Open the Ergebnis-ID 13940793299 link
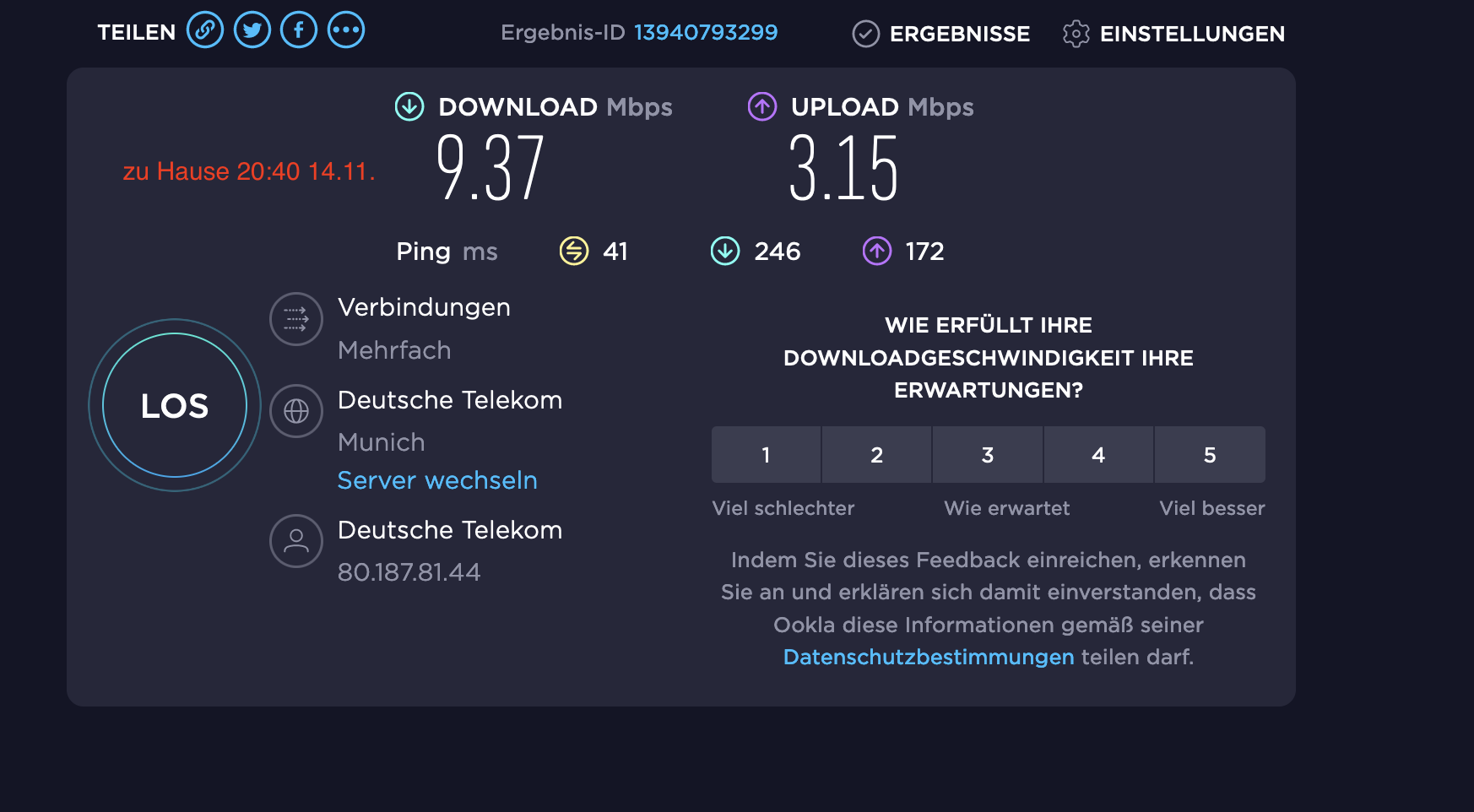 click(x=706, y=32)
